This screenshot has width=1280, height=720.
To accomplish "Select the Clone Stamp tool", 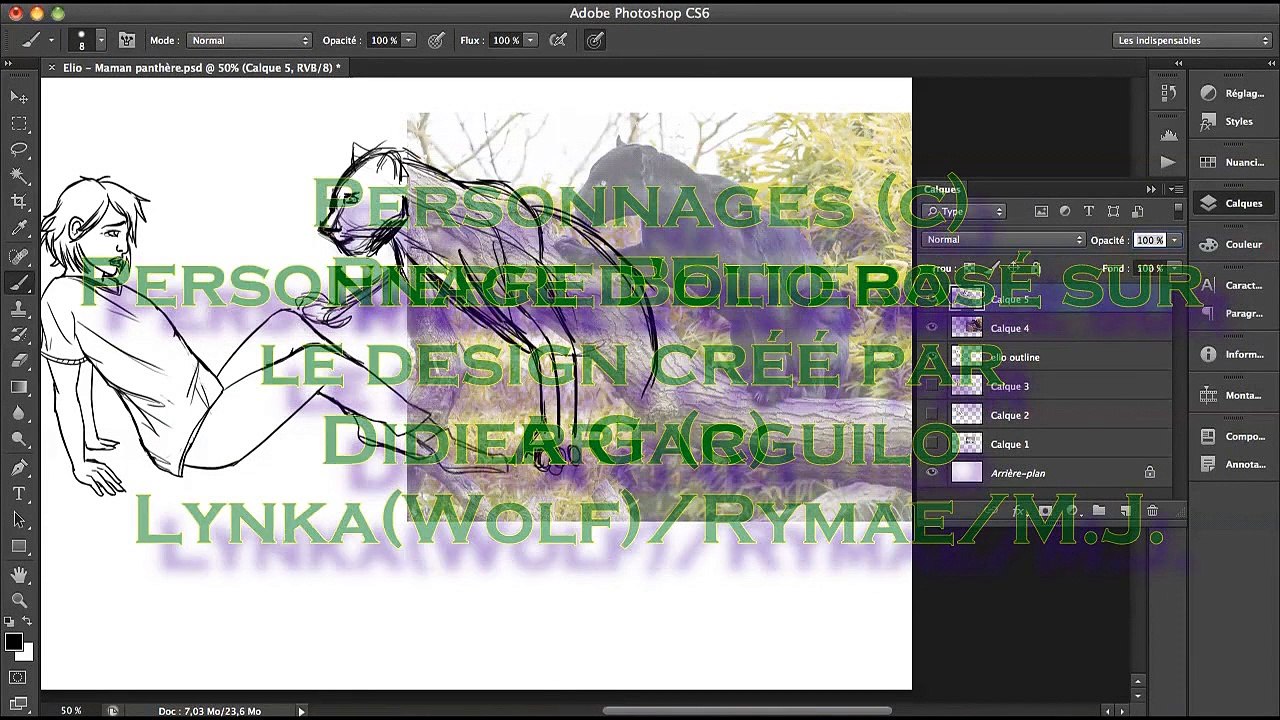I will [19, 309].
